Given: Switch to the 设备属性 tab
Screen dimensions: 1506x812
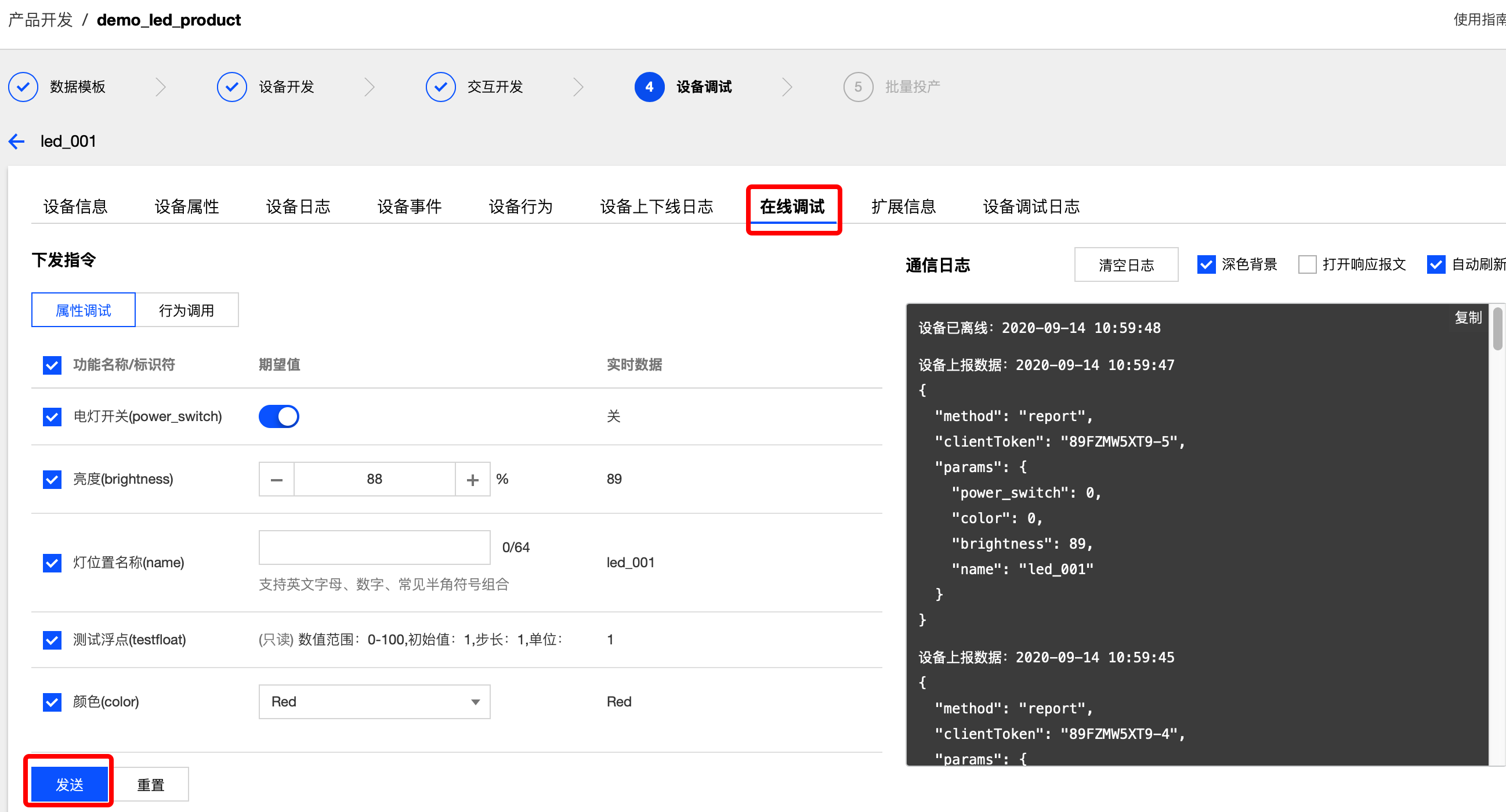Looking at the screenshot, I should (186, 206).
